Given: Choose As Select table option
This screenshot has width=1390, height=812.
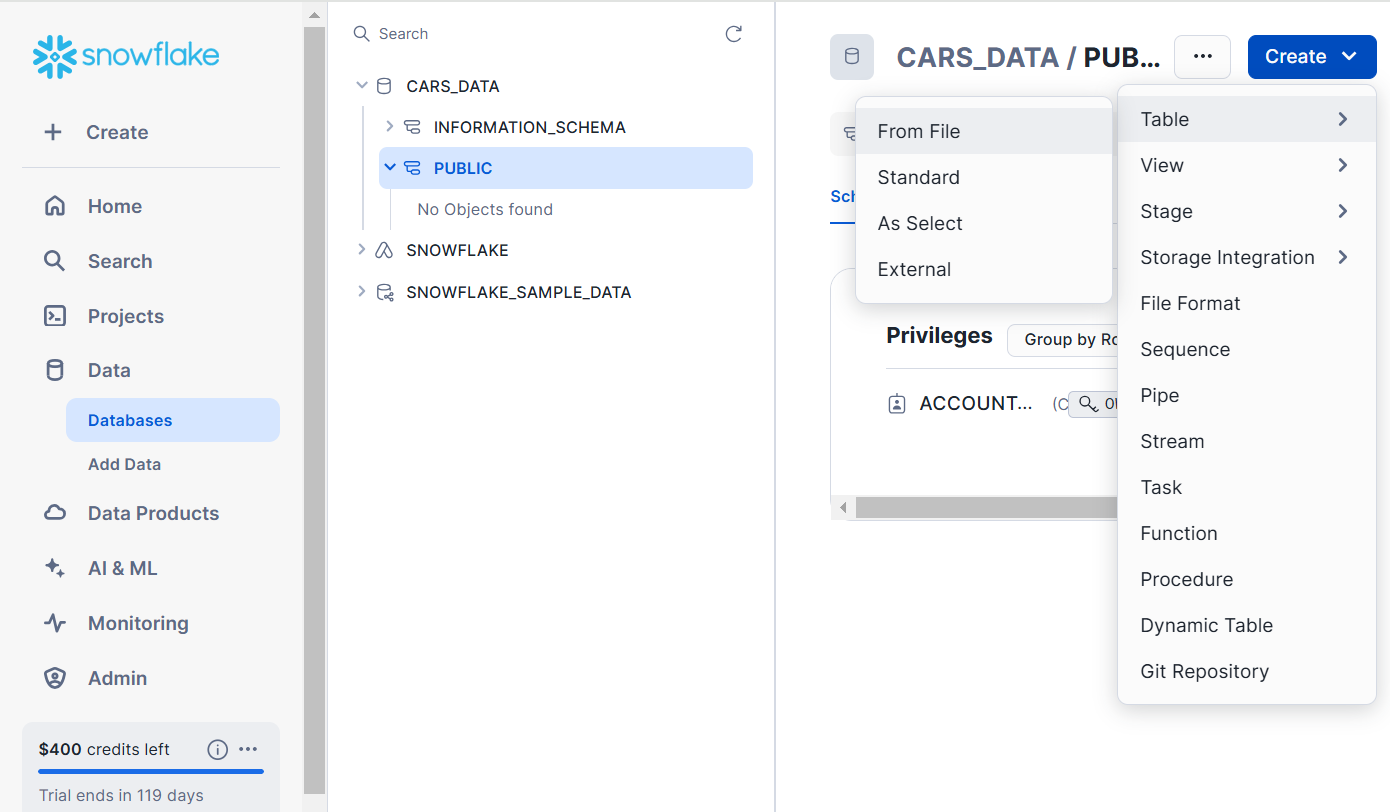Looking at the screenshot, I should point(984,223).
